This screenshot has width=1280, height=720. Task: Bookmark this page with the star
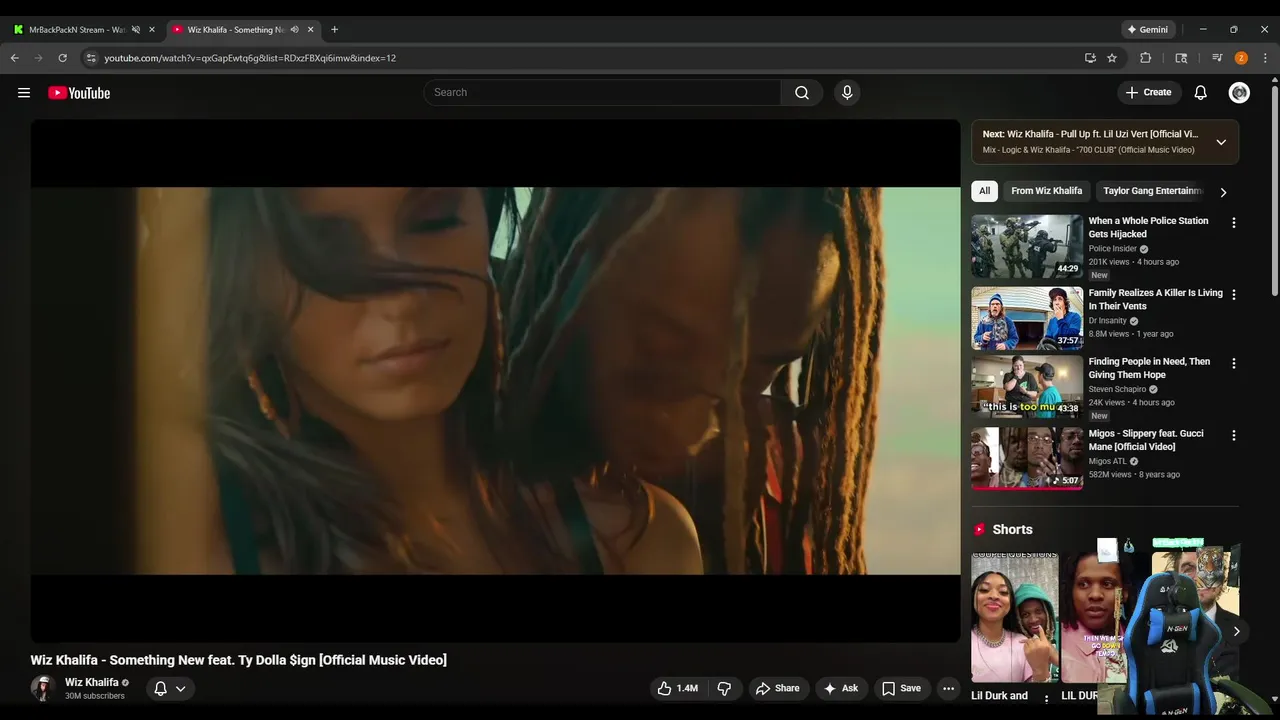coord(1112,58)
